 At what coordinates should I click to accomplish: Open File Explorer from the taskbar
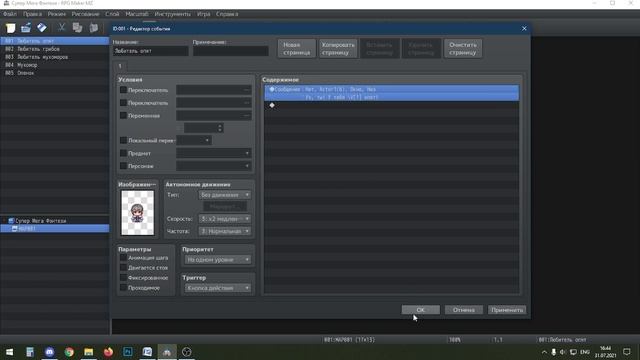89,352
